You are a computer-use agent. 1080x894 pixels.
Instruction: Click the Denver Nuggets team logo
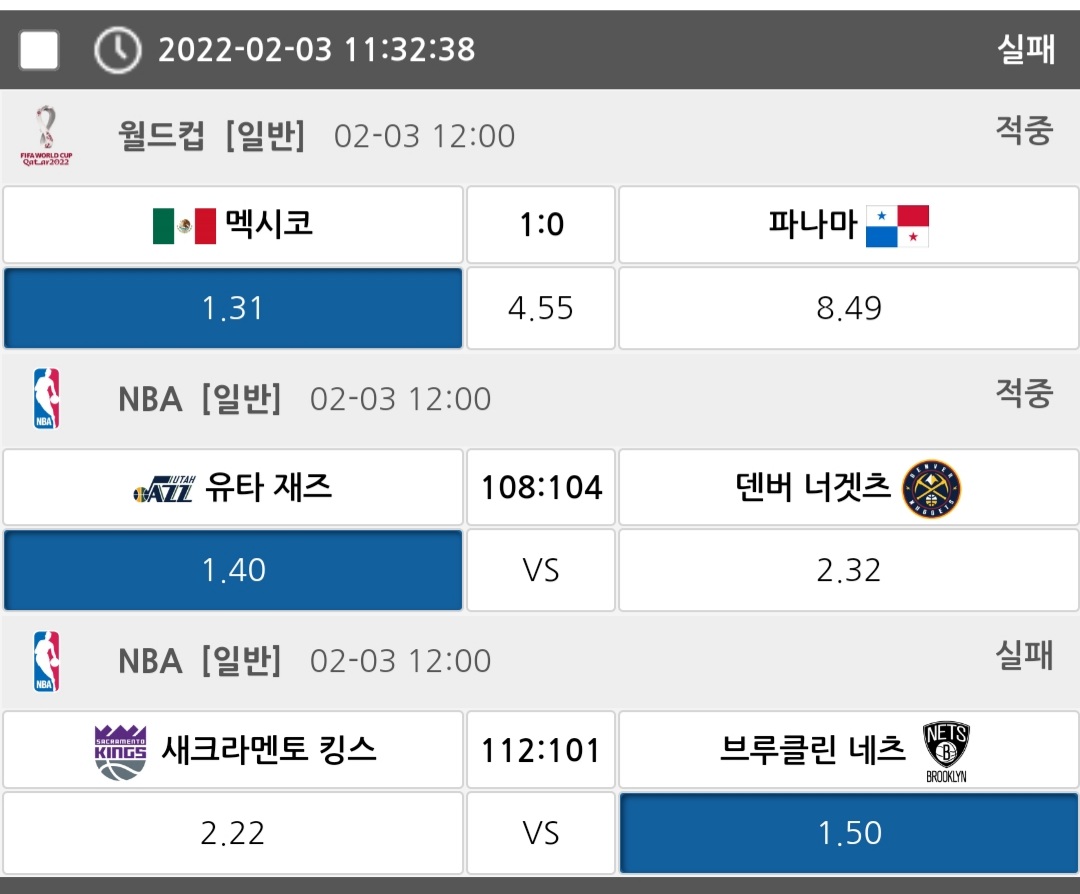931,489
